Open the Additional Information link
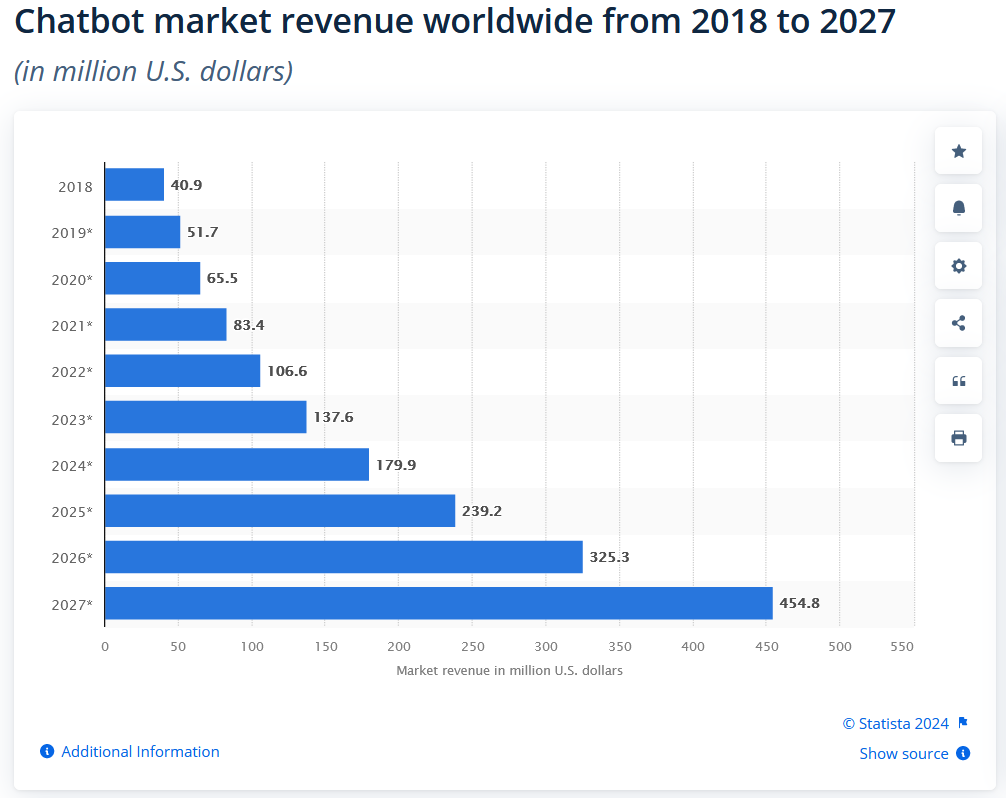This screenshot has width=1006, height=798. 140,751
